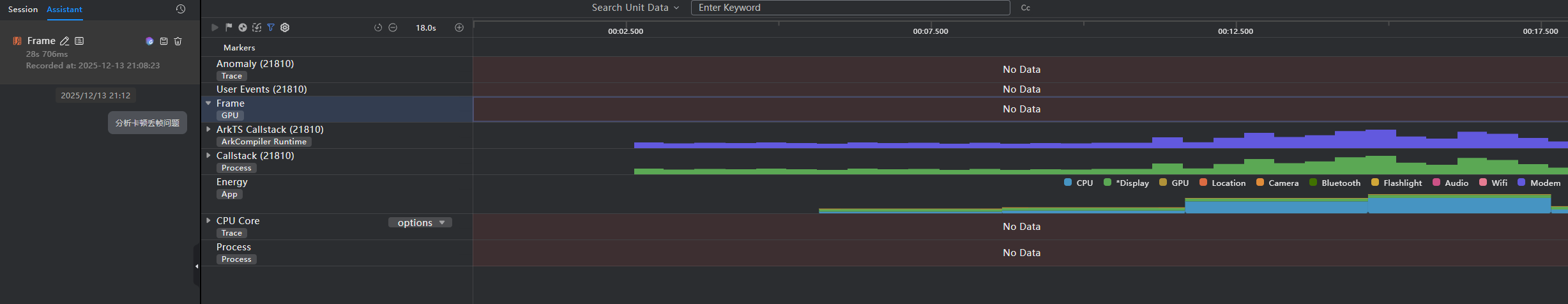This screenshot has height=304, width=1568.
Task: Open the CPU Core options dropdown
Action: [420, 222]
